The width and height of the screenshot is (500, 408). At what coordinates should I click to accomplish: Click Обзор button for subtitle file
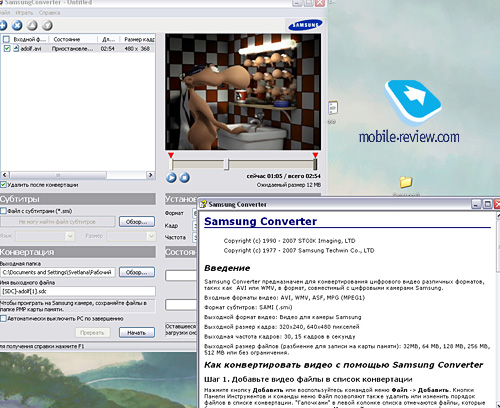(x=137, y=222)
